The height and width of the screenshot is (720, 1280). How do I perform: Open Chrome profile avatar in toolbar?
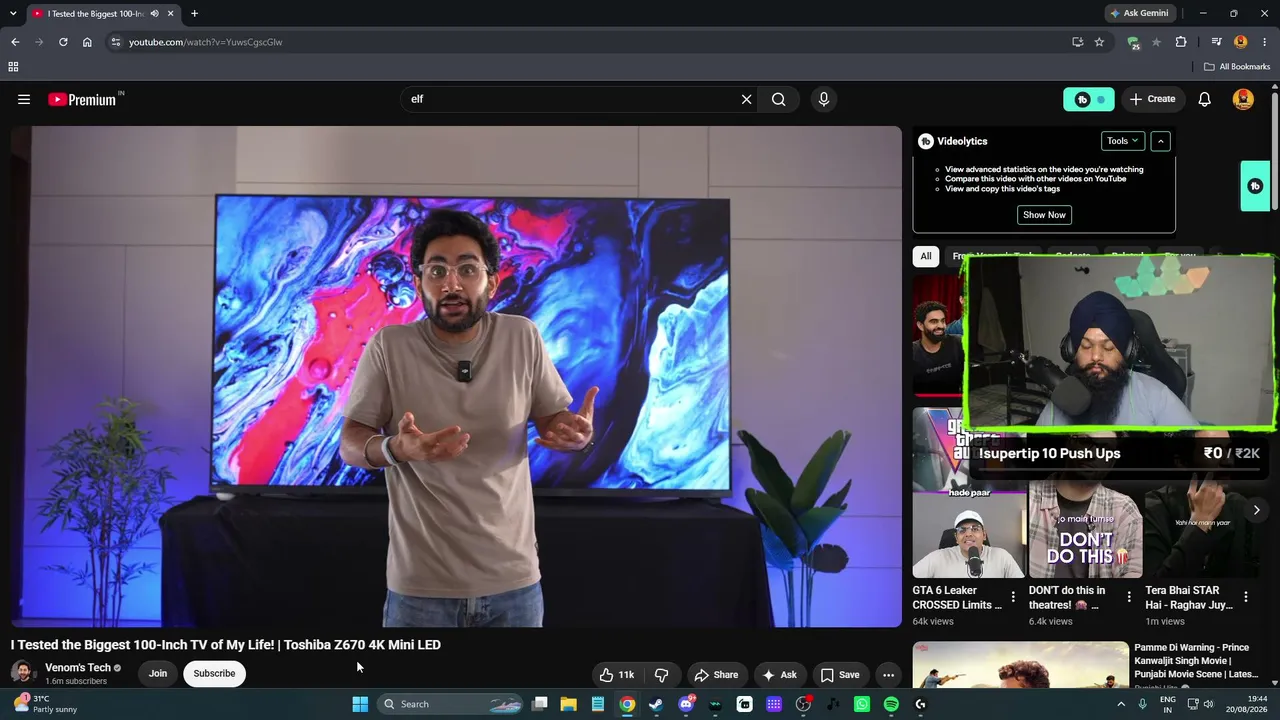1241,42
